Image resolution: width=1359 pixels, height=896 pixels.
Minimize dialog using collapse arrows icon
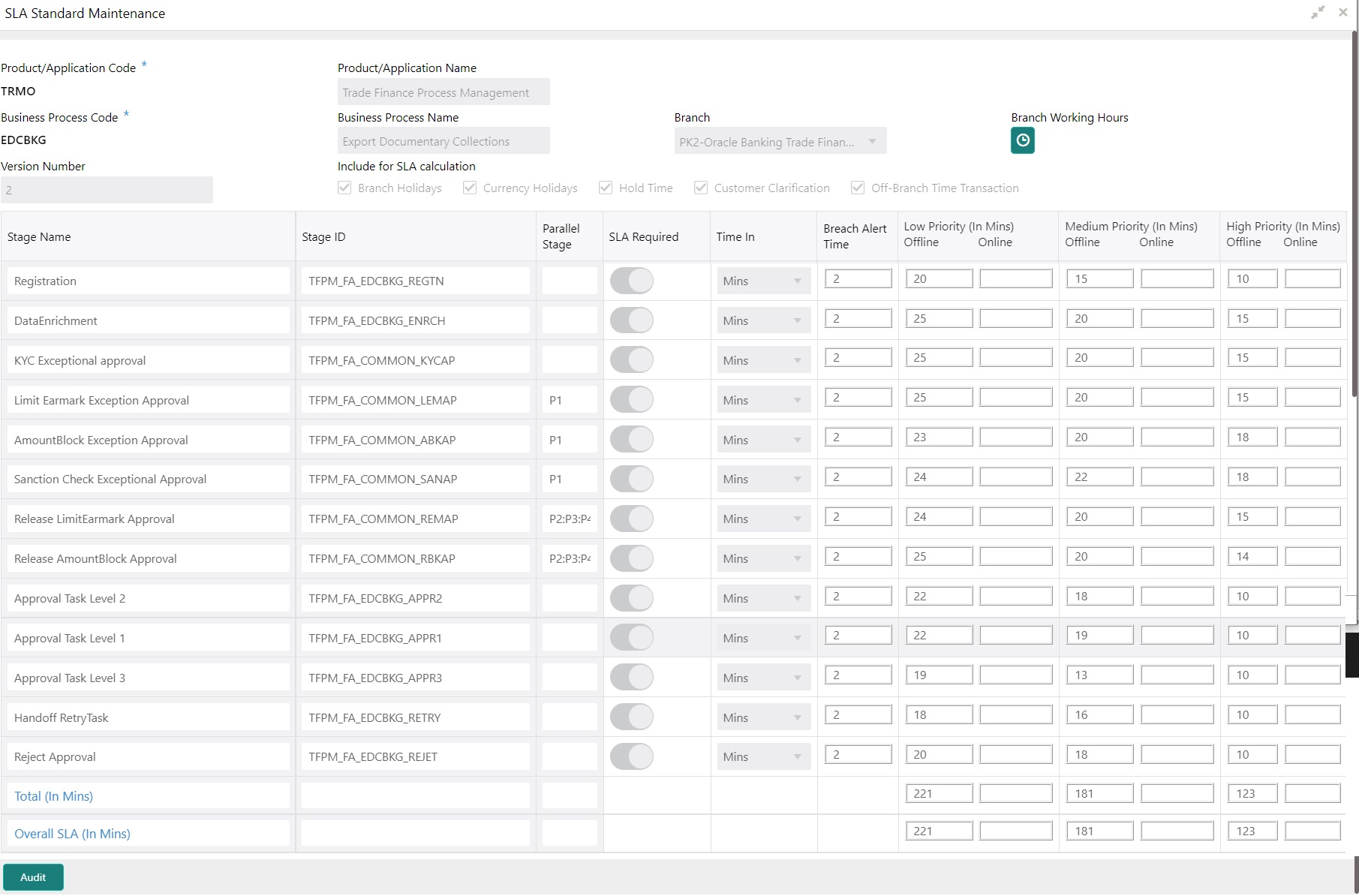[1318, 13]
